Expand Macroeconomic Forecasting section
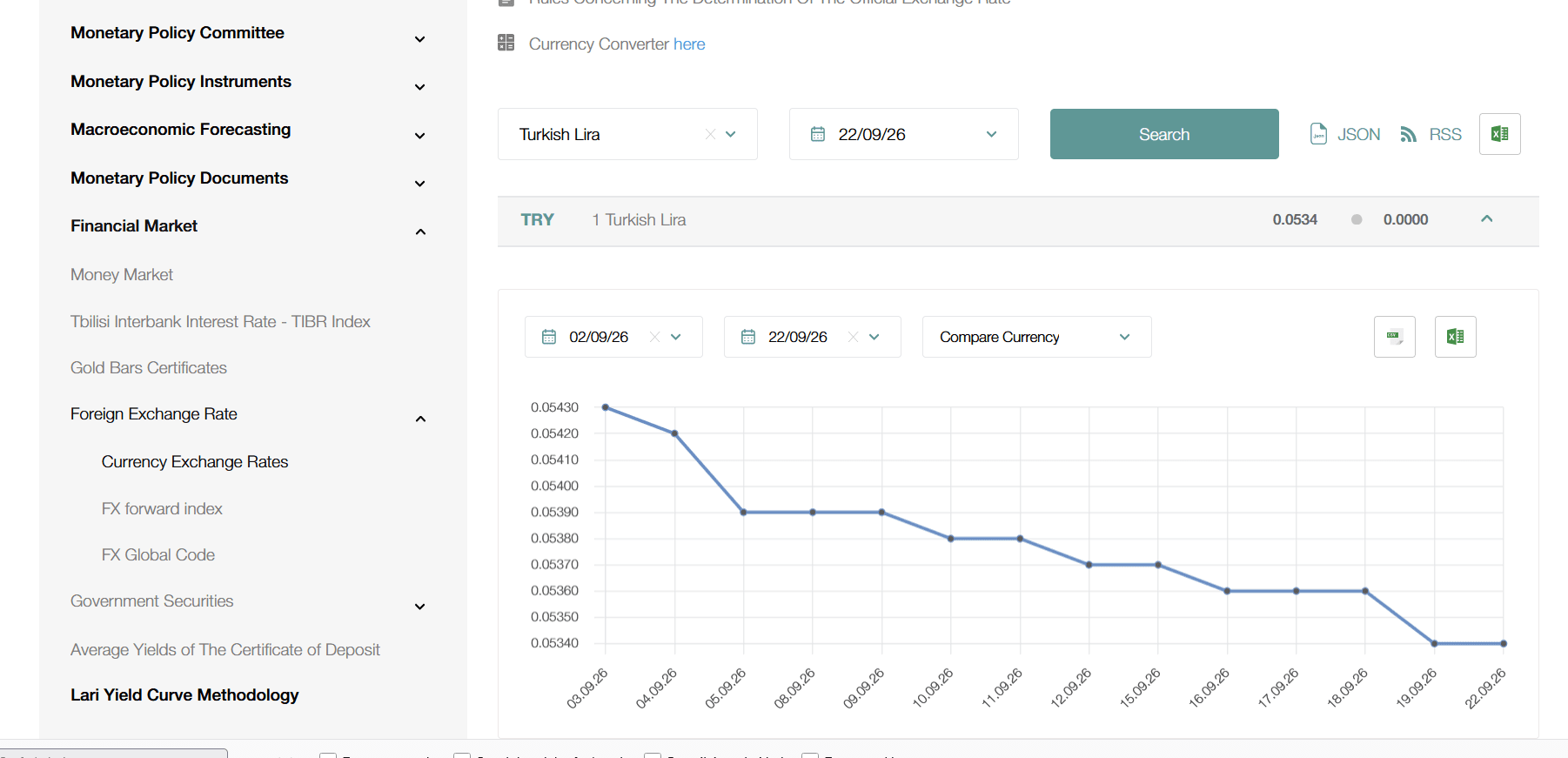The height and width of the screenshot is (758, 1568). (x=419, y=136)
